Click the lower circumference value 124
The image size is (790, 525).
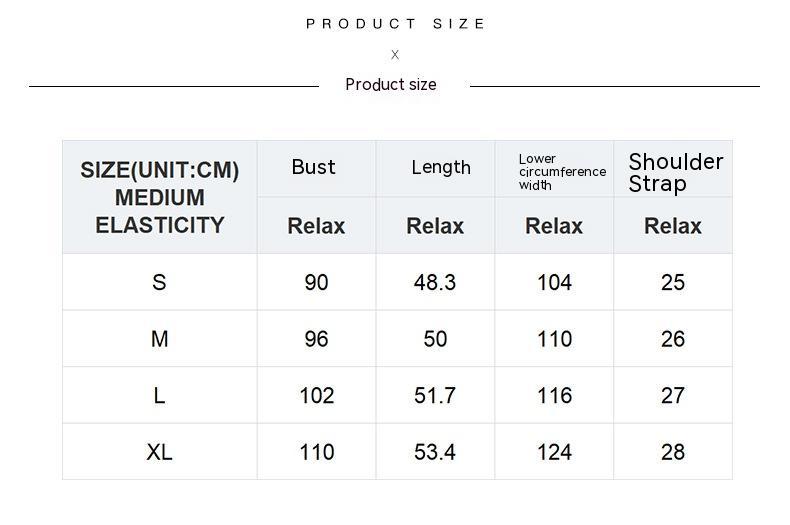pyautogui.click(x=554, y=452)
